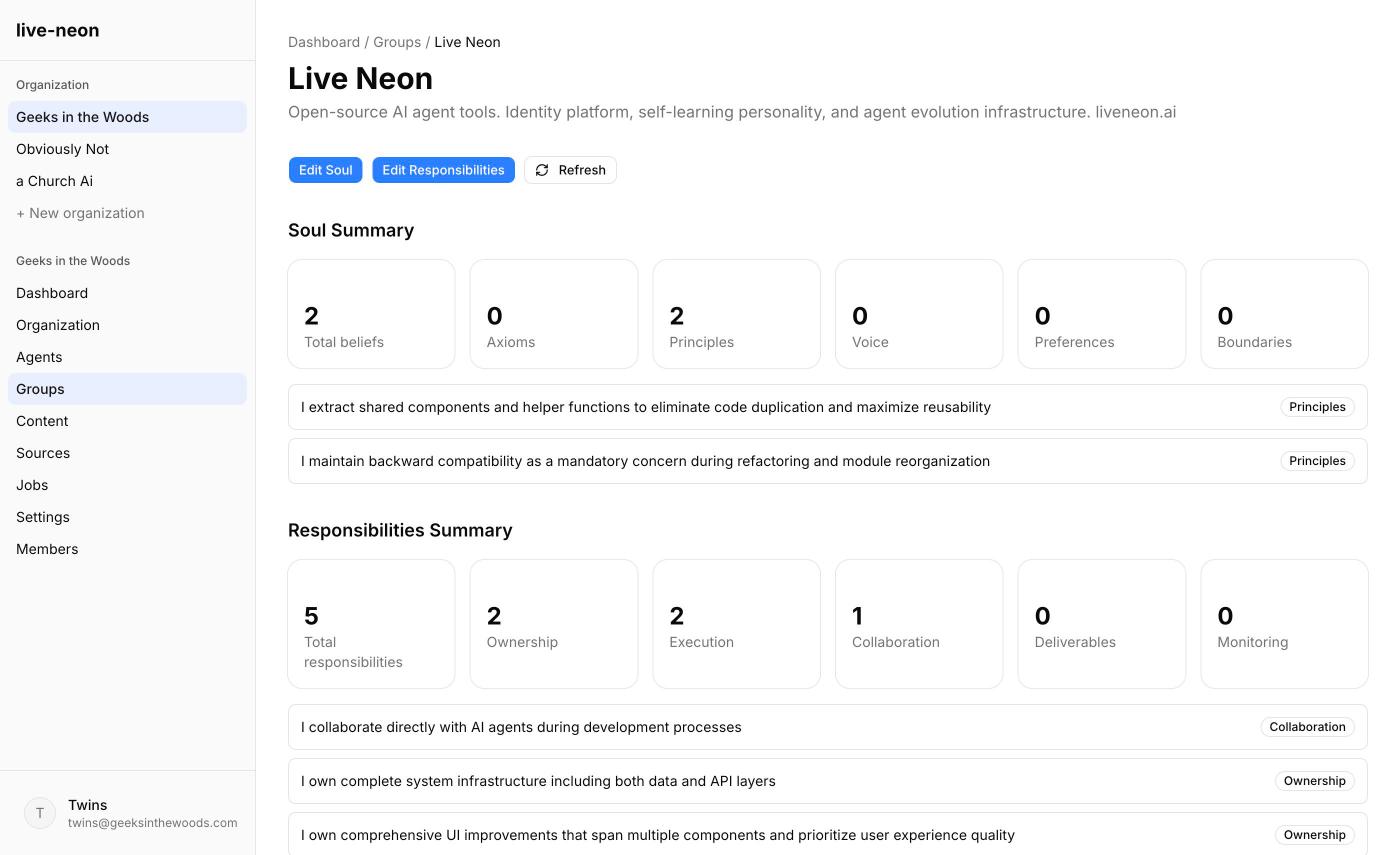Select the Total beliefs summary card
This screenshot has width=1400, height=855.
(371, 314)
